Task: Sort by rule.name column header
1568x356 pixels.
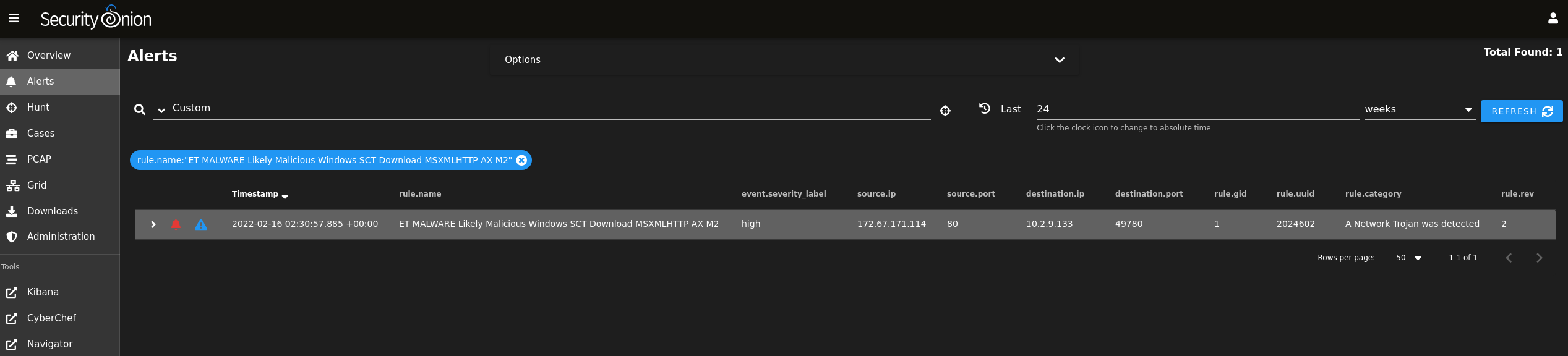Action: coord(420,194)
